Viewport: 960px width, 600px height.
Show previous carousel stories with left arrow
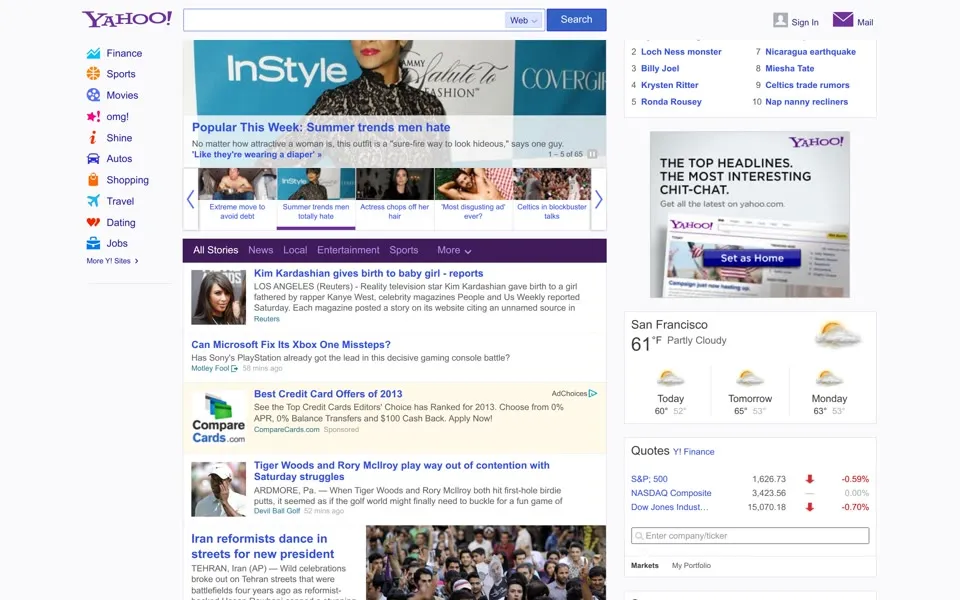(190, 199)
